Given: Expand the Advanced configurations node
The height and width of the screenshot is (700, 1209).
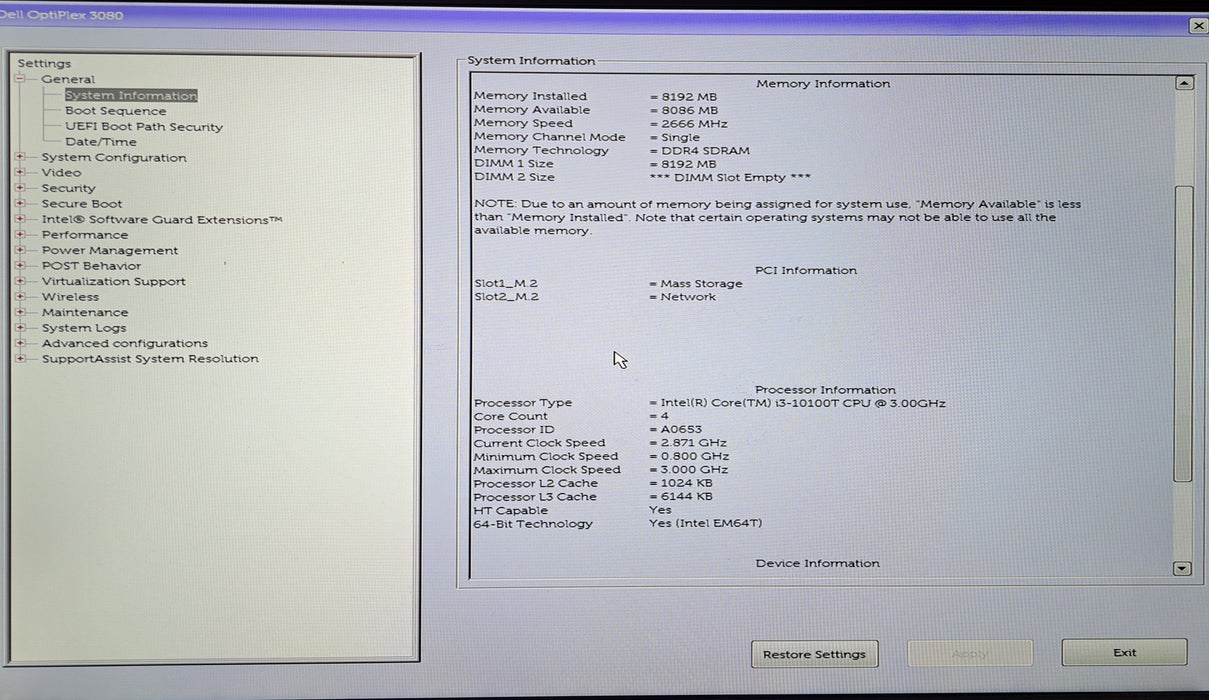Looking at the screenshot, I should 20,343.
